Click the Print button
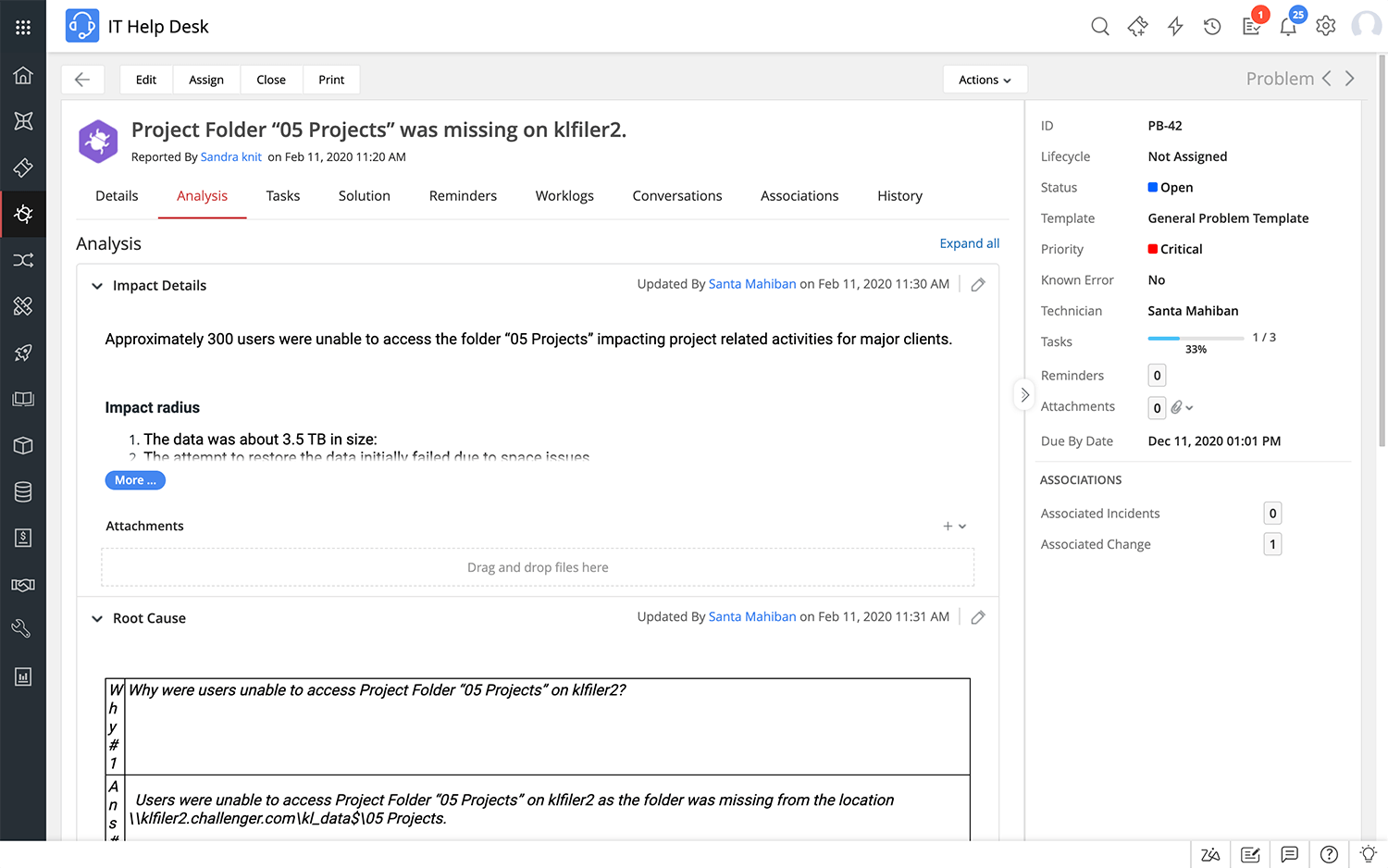The width and height of the screenshot is (1388, 868). [x=331, y=80]
